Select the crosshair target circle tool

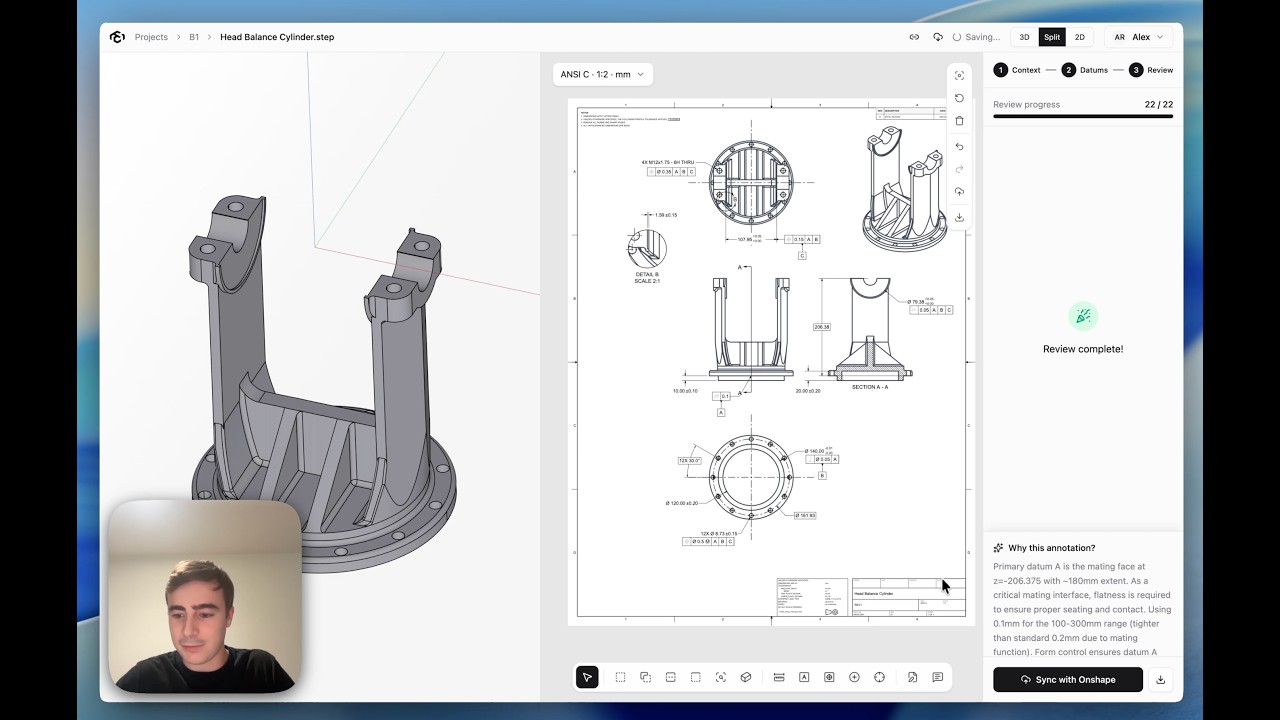coord(879,677)
